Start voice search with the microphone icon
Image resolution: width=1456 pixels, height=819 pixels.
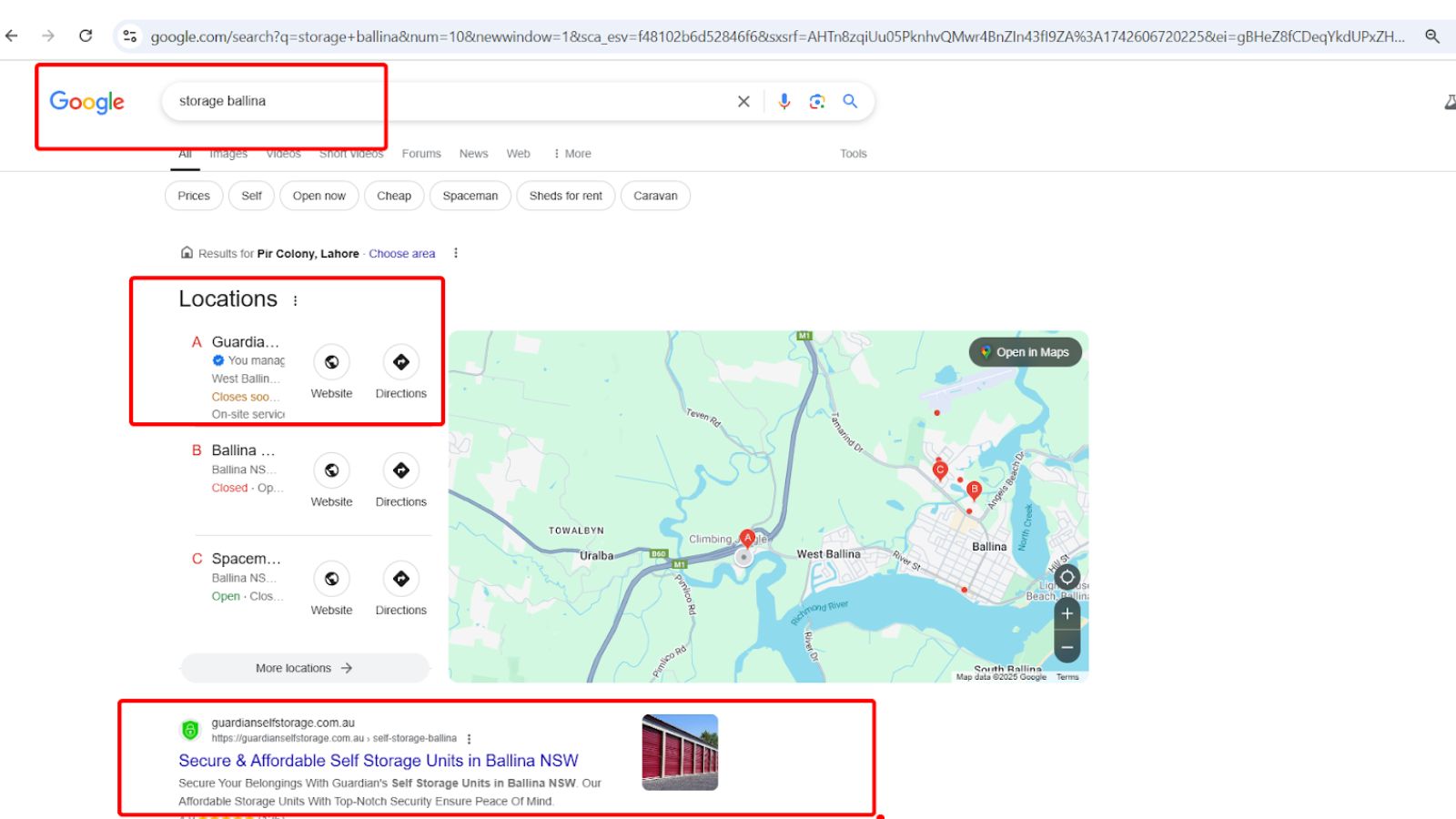coord(784,101)
